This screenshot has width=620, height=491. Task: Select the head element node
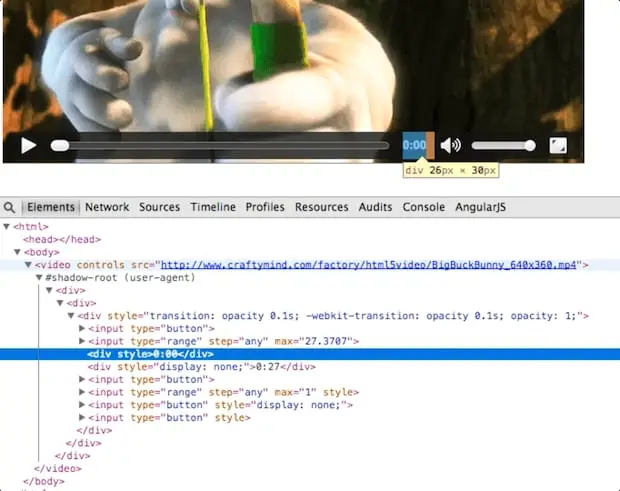pyautogui.click(x=62, y=239)
